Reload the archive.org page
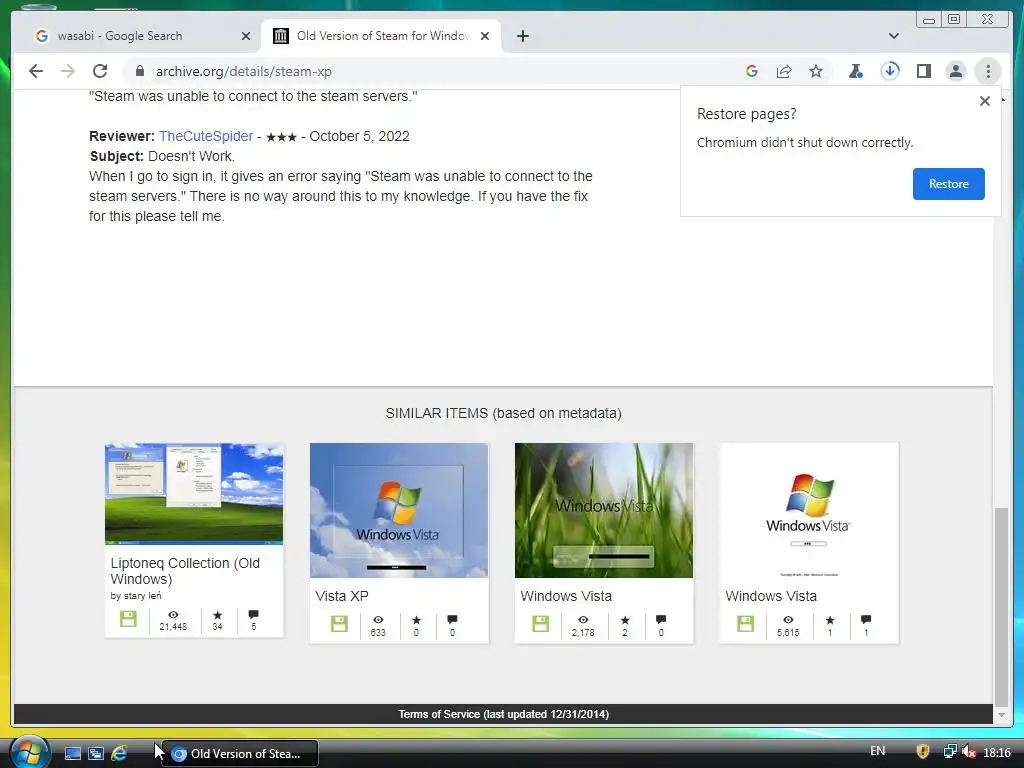The width and height of the screenshot is (1024, 768). click(x=100, y=71)
